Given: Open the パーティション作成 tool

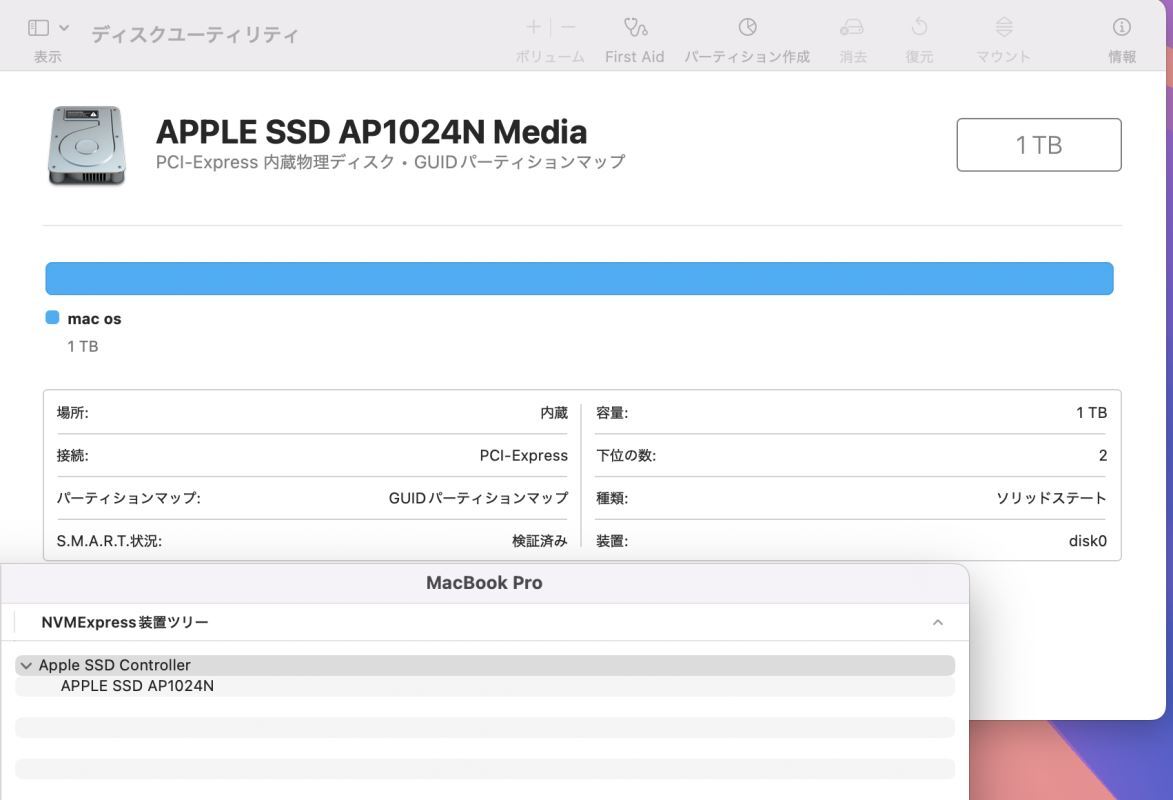Looking at the screenshot, I should point(748,40).
